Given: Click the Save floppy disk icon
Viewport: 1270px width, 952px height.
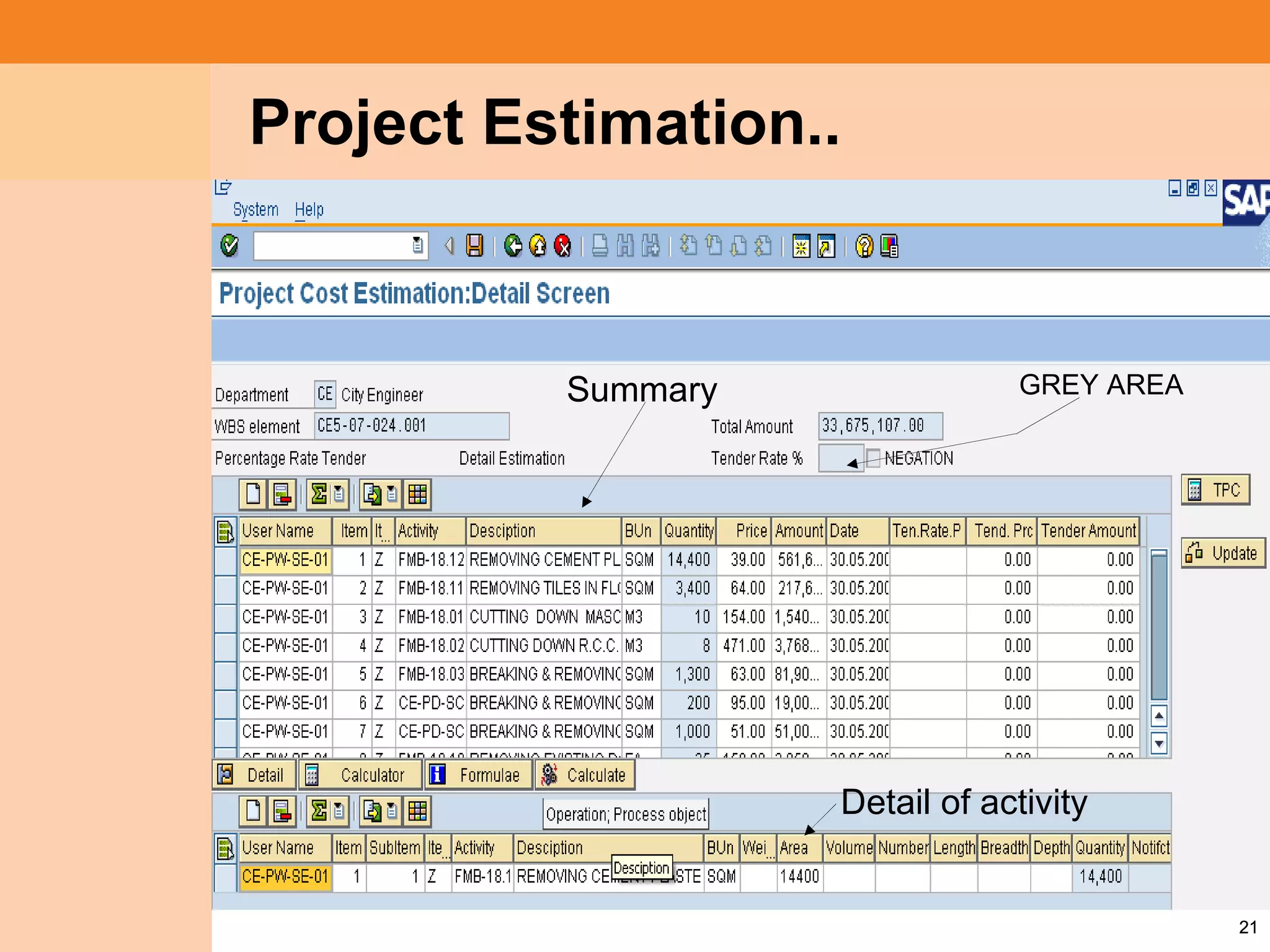Looking at the screenshot, I should click(475, 246).
